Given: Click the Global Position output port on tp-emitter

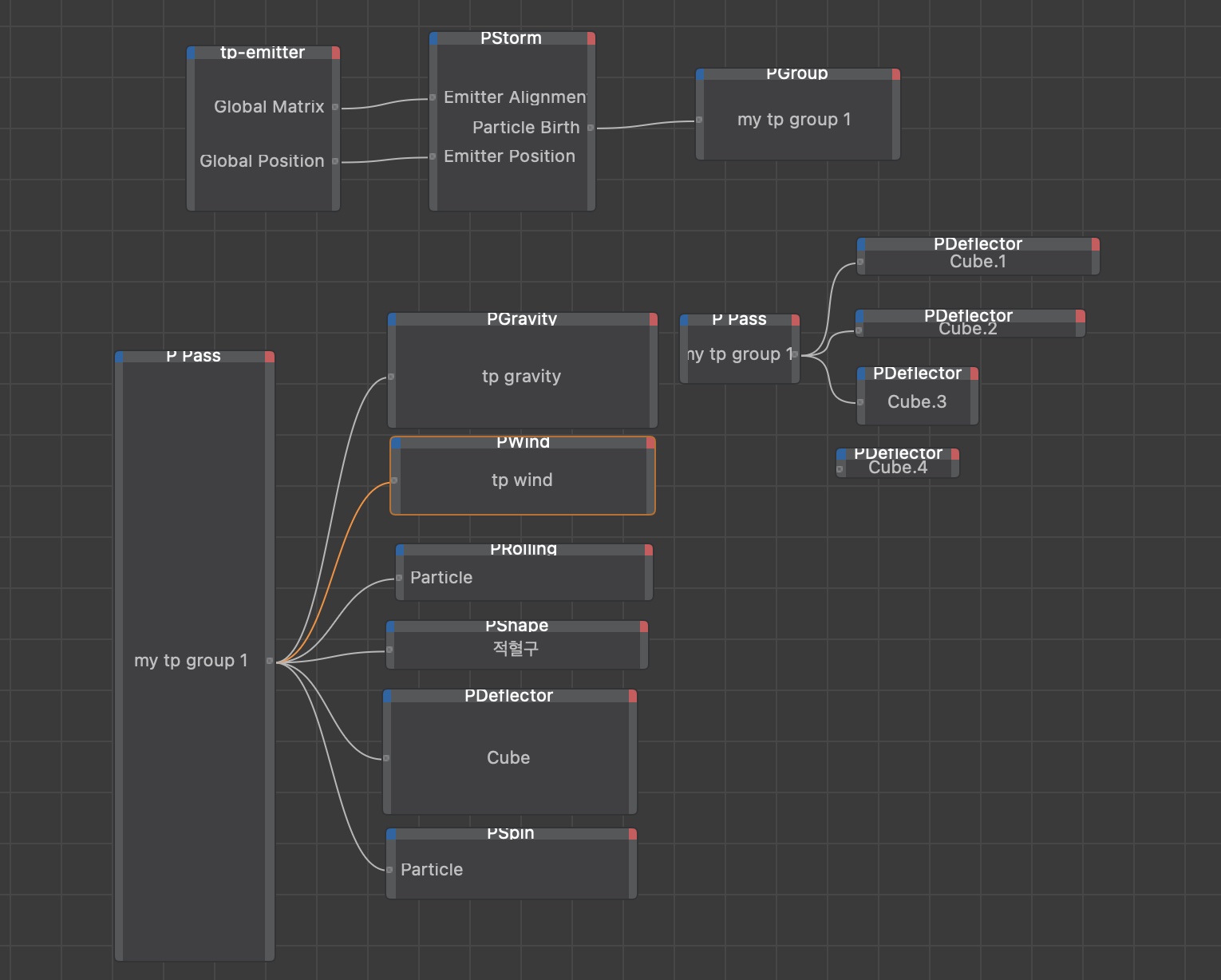Looking at the screenshot, I should tap(335, 161).
